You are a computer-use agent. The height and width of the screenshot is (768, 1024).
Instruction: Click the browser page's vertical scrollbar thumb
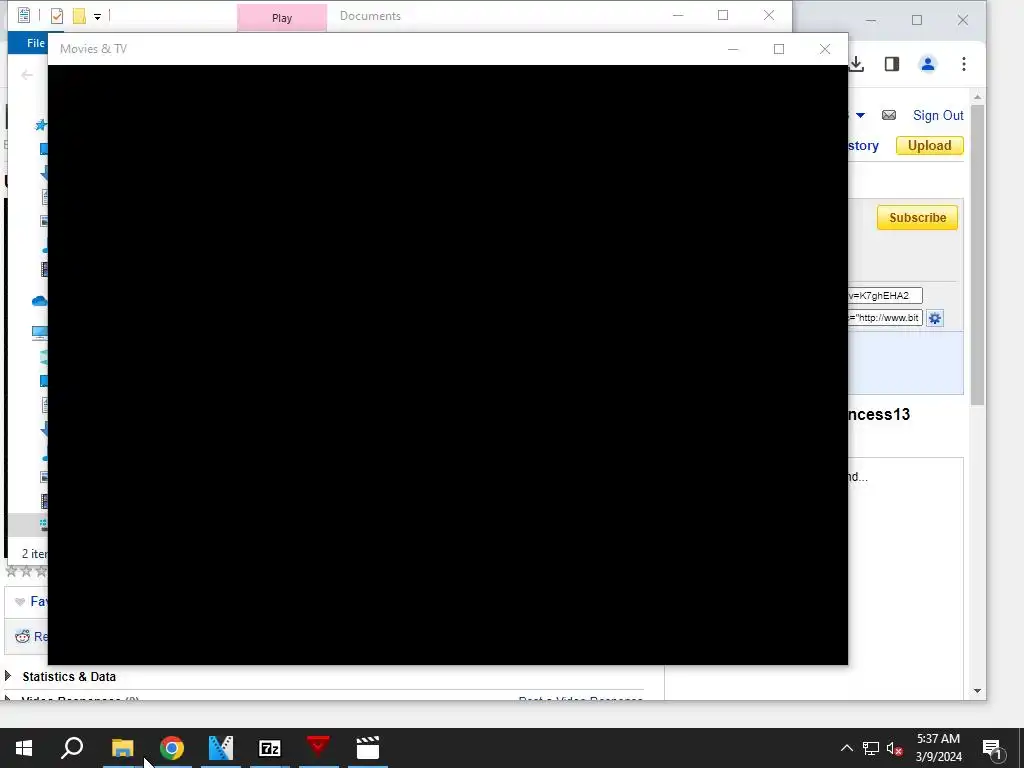pos(977,255)
